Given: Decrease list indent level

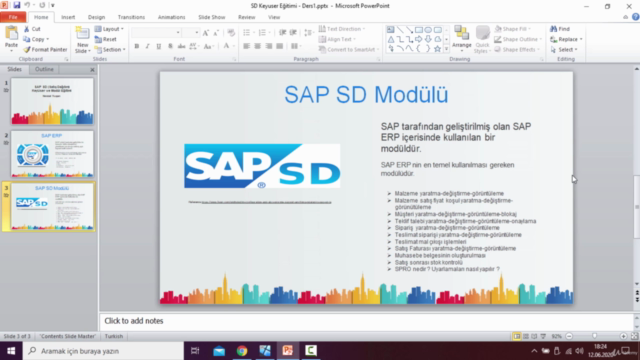Looking at the screenshot, I should pos(282,33).
